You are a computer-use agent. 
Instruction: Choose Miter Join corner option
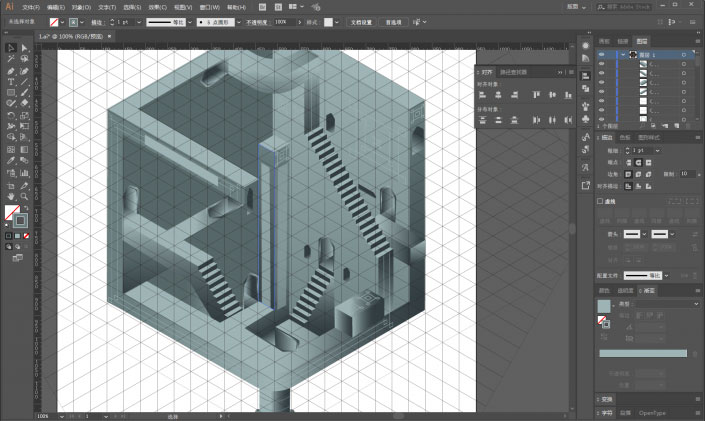pos(629,174)
